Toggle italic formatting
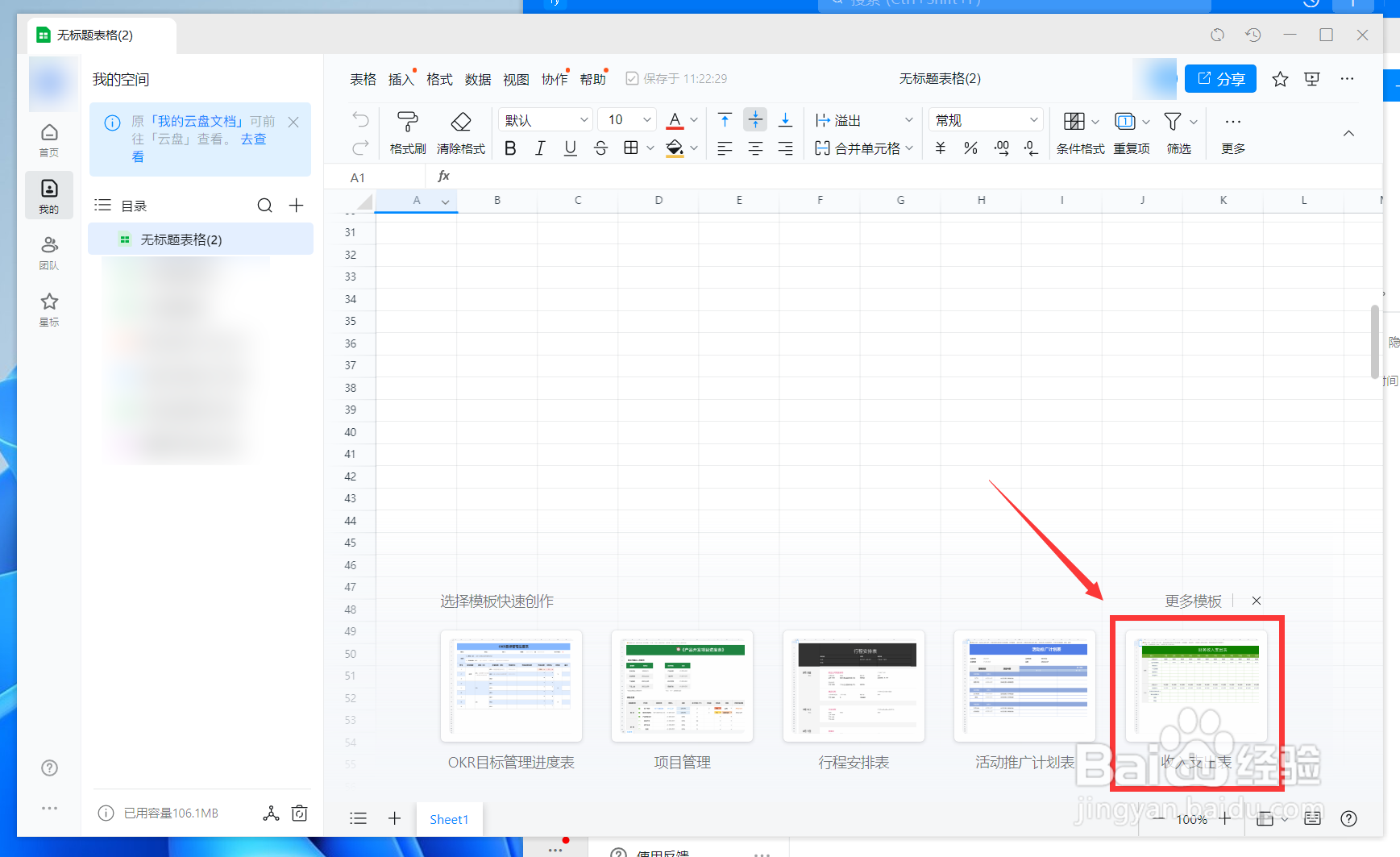This screenshot has height=857, width=1400. pyautogui.click(x=540, y=148)
